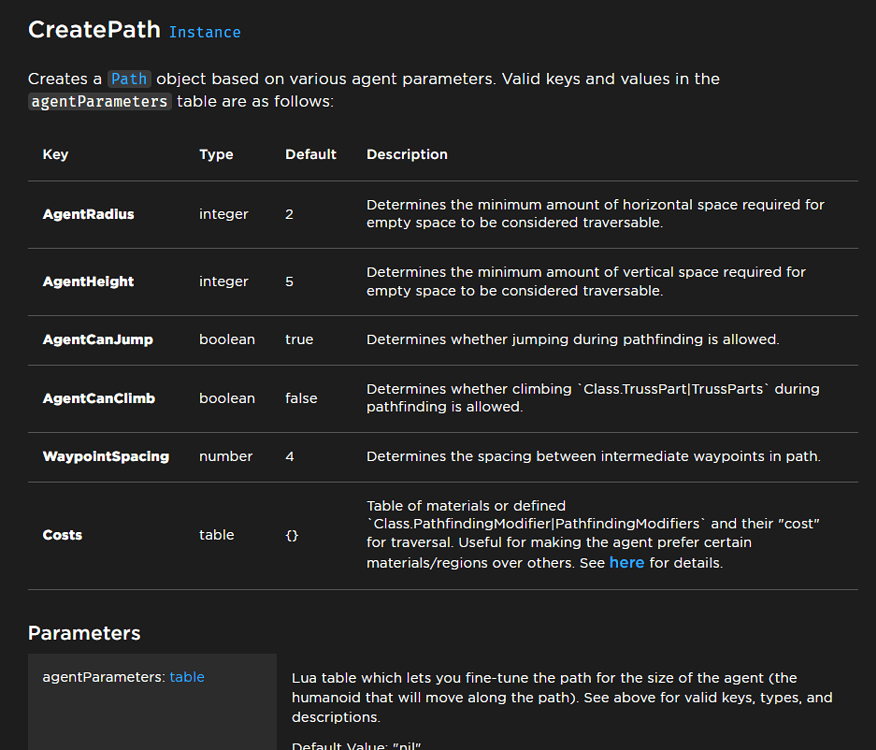Click the Costs key name
The width and height of the screenshot is (876, 750).
(62, 535)
